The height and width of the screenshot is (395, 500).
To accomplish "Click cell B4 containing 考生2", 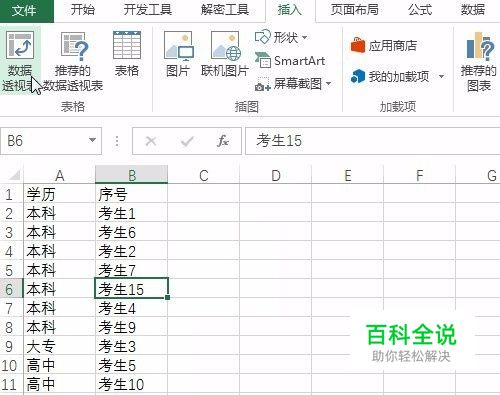I will click(132, 251).
